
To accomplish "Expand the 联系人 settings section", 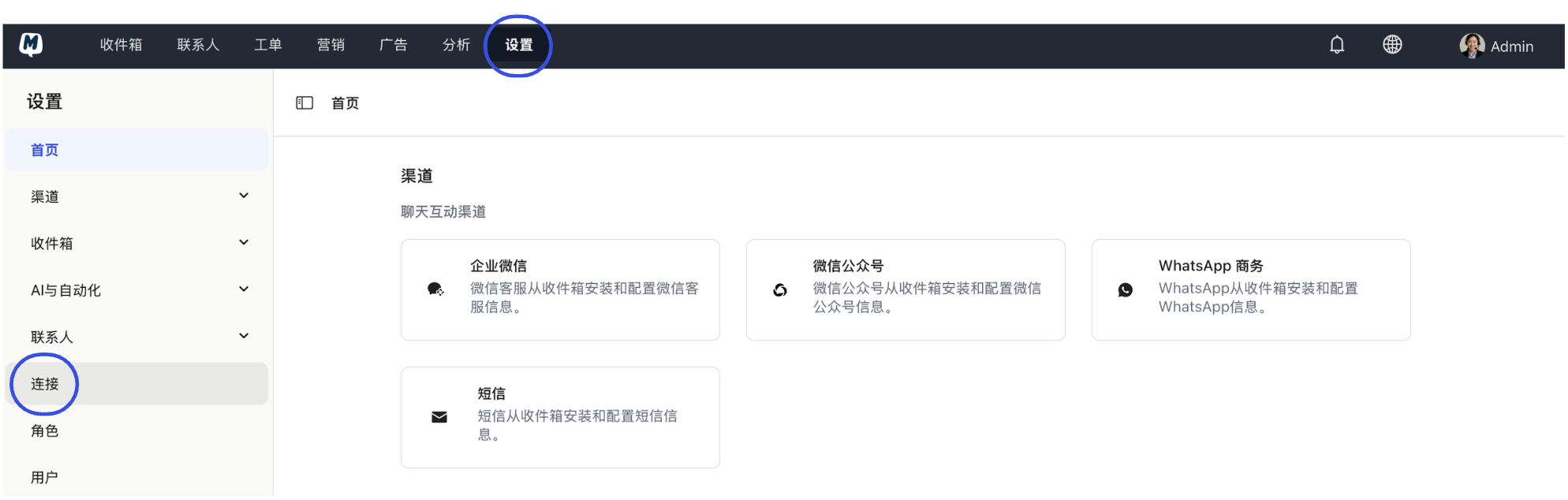I will pos(136,336).
